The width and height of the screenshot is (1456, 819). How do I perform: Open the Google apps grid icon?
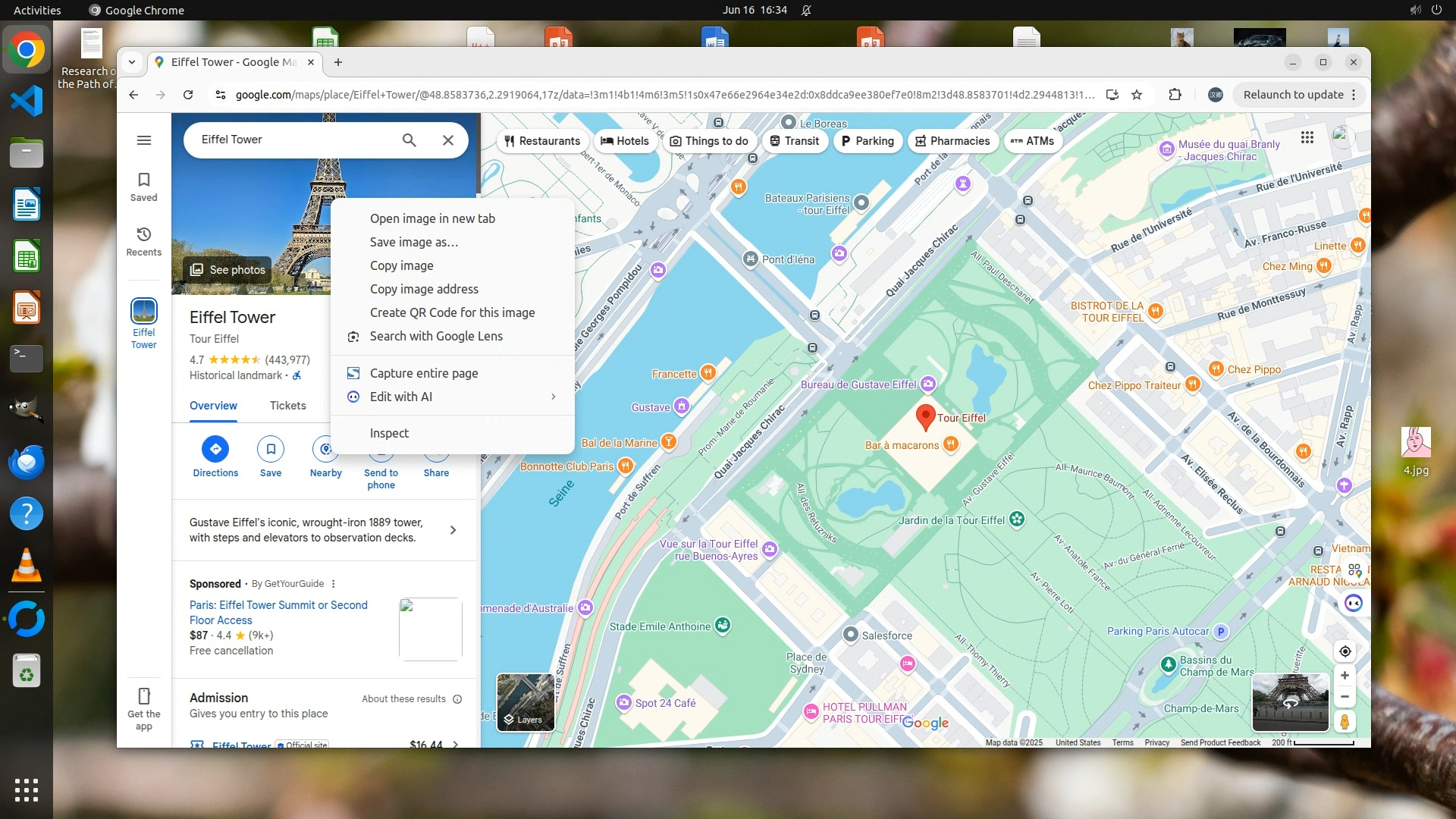click(1307, 137)
